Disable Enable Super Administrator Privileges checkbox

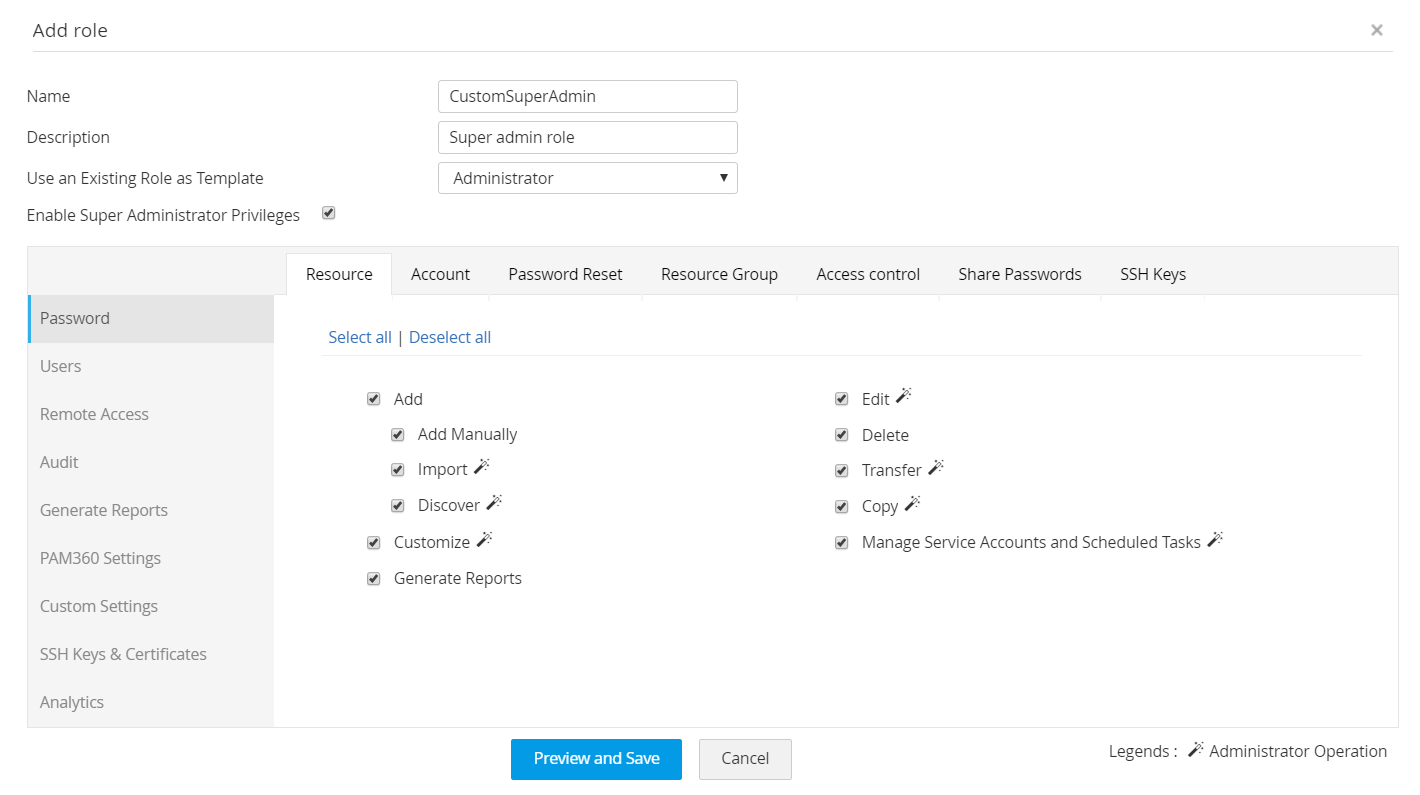coord(329,213)
